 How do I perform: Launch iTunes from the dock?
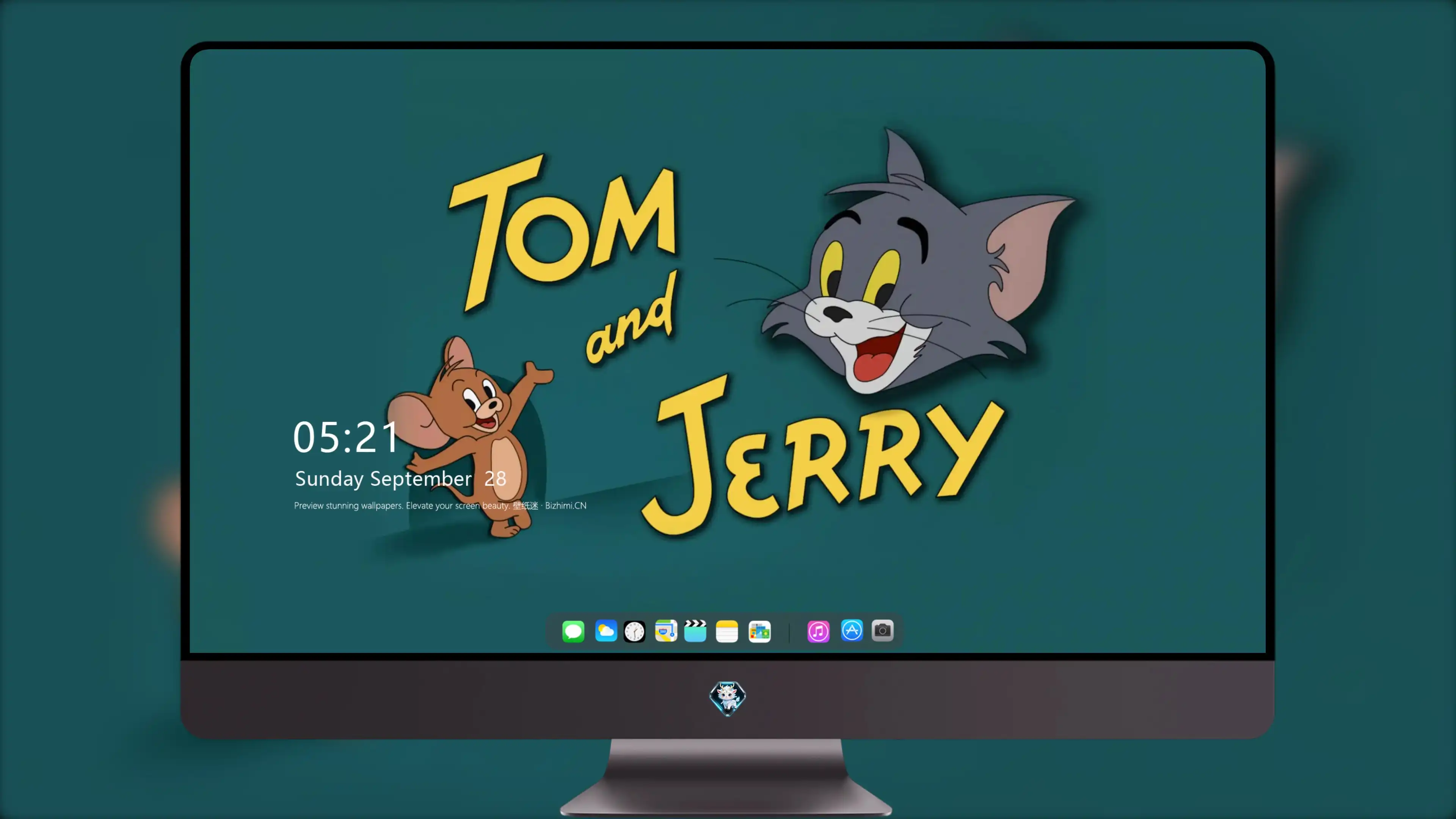tap(819, 631)
